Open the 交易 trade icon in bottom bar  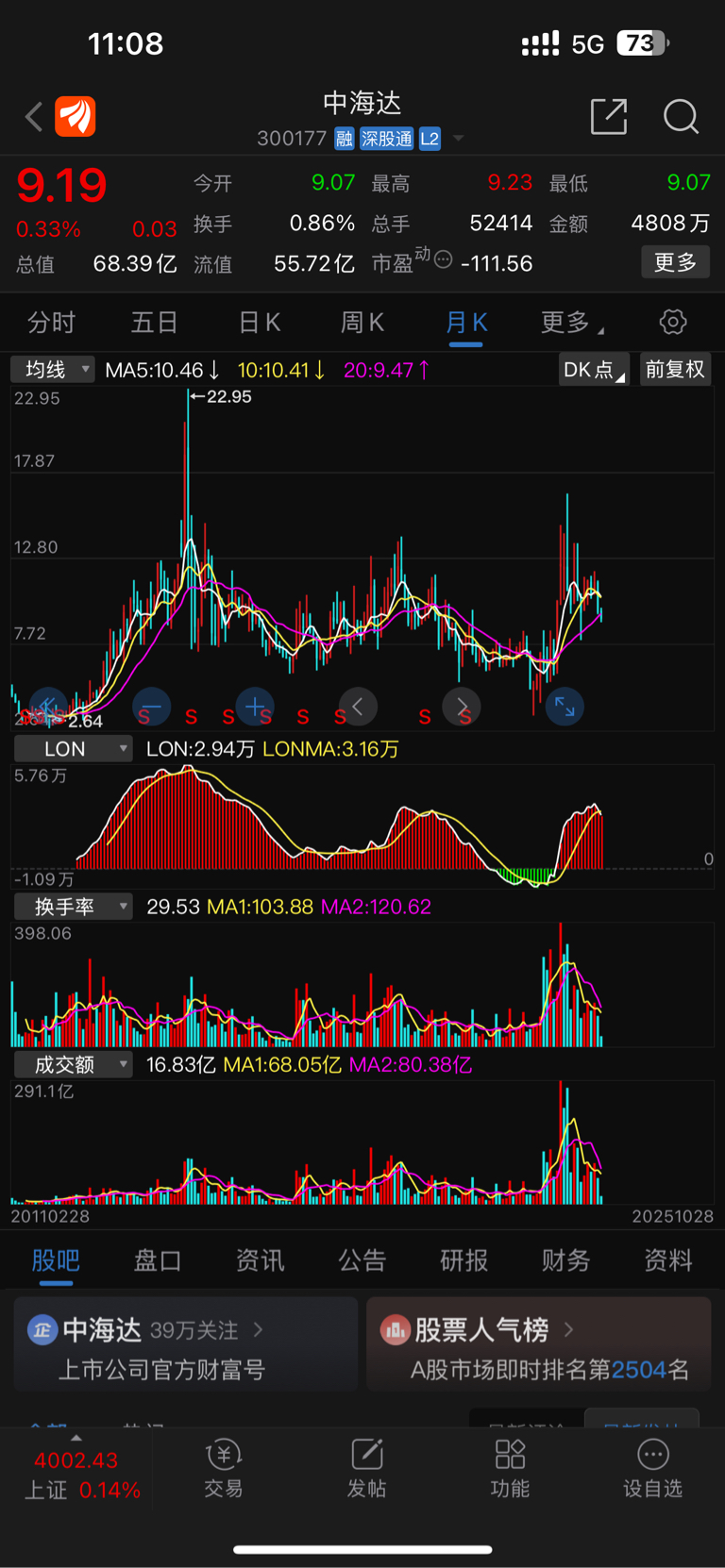tap(224, 1469)
